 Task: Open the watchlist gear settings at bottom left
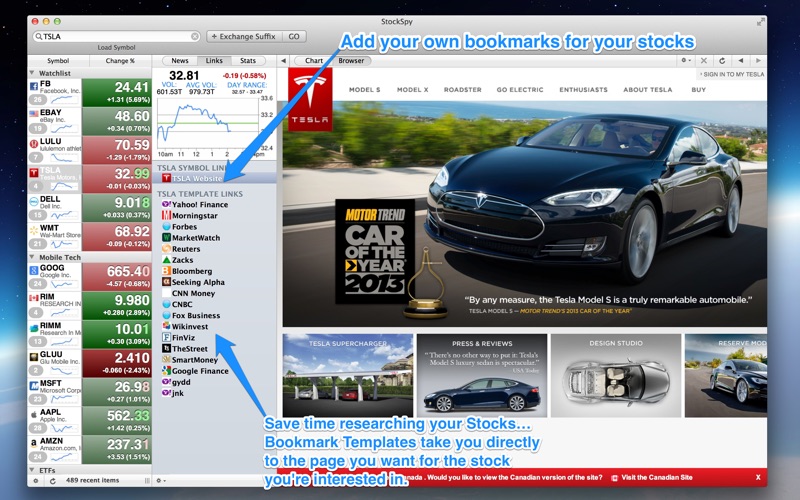36,480
